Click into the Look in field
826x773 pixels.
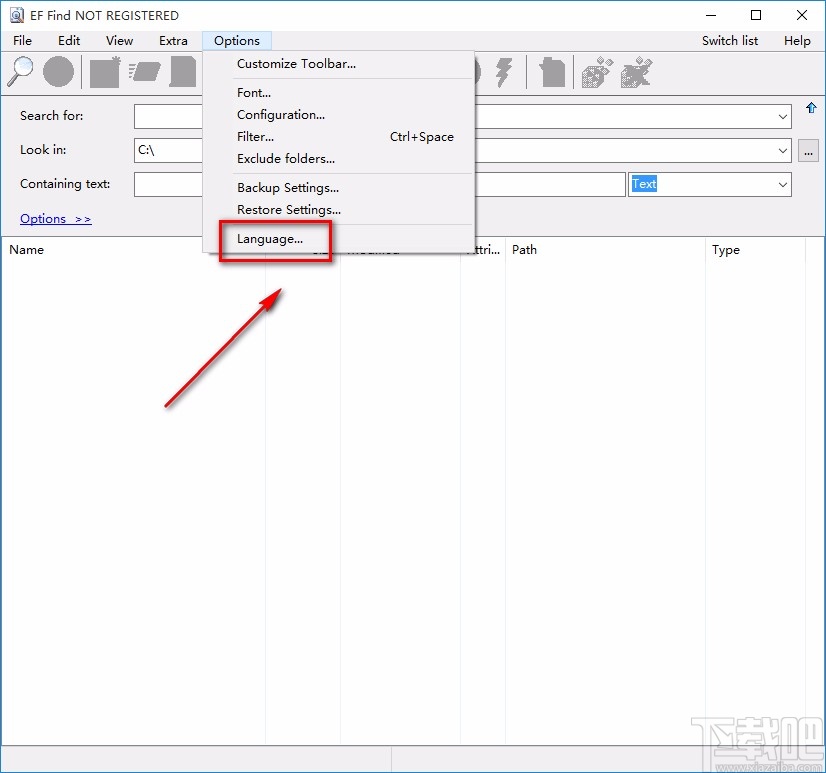463,151
